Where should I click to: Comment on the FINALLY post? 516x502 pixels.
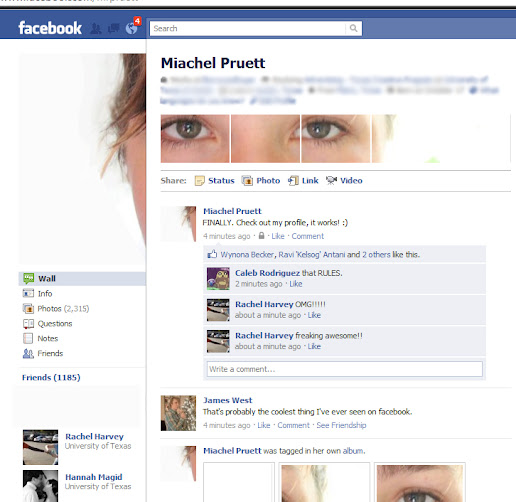tap(308, 236)
